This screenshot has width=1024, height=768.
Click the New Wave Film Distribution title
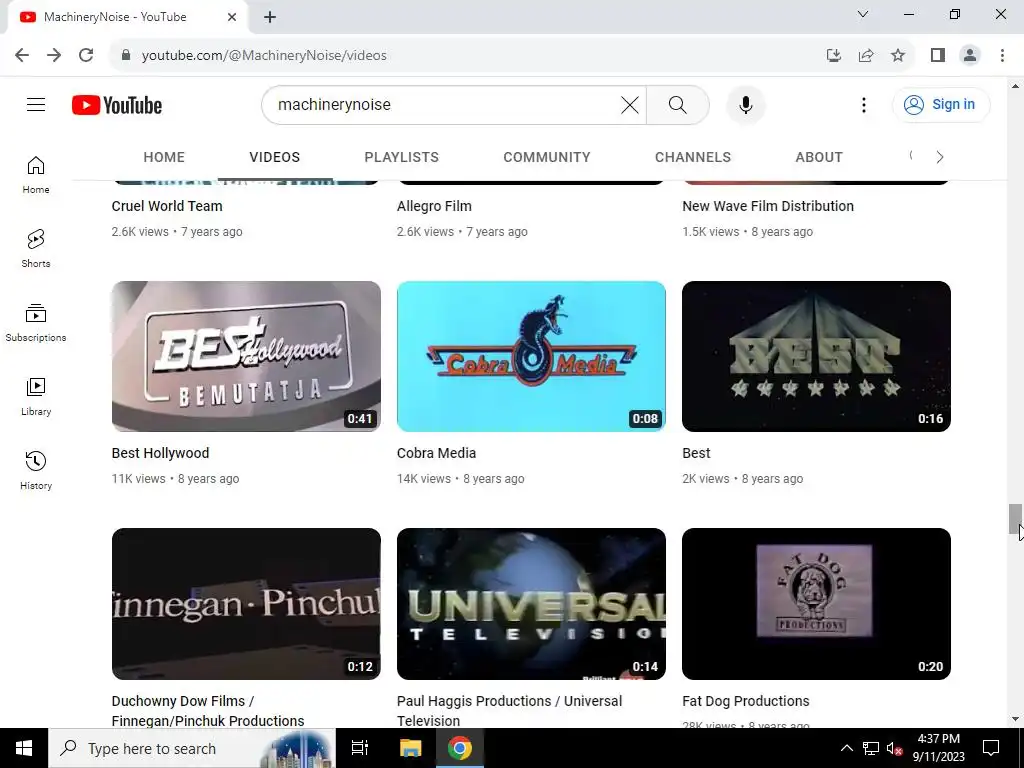[x=768, y=206]
